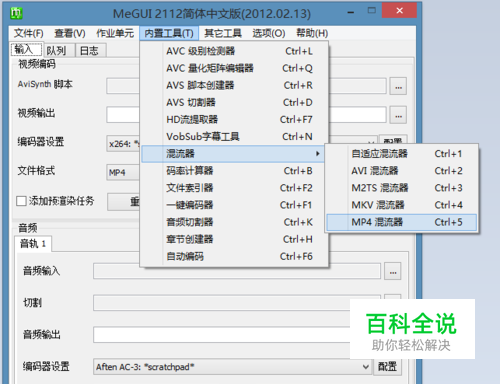Select the 音轨 1 tab

click(33, 244)
